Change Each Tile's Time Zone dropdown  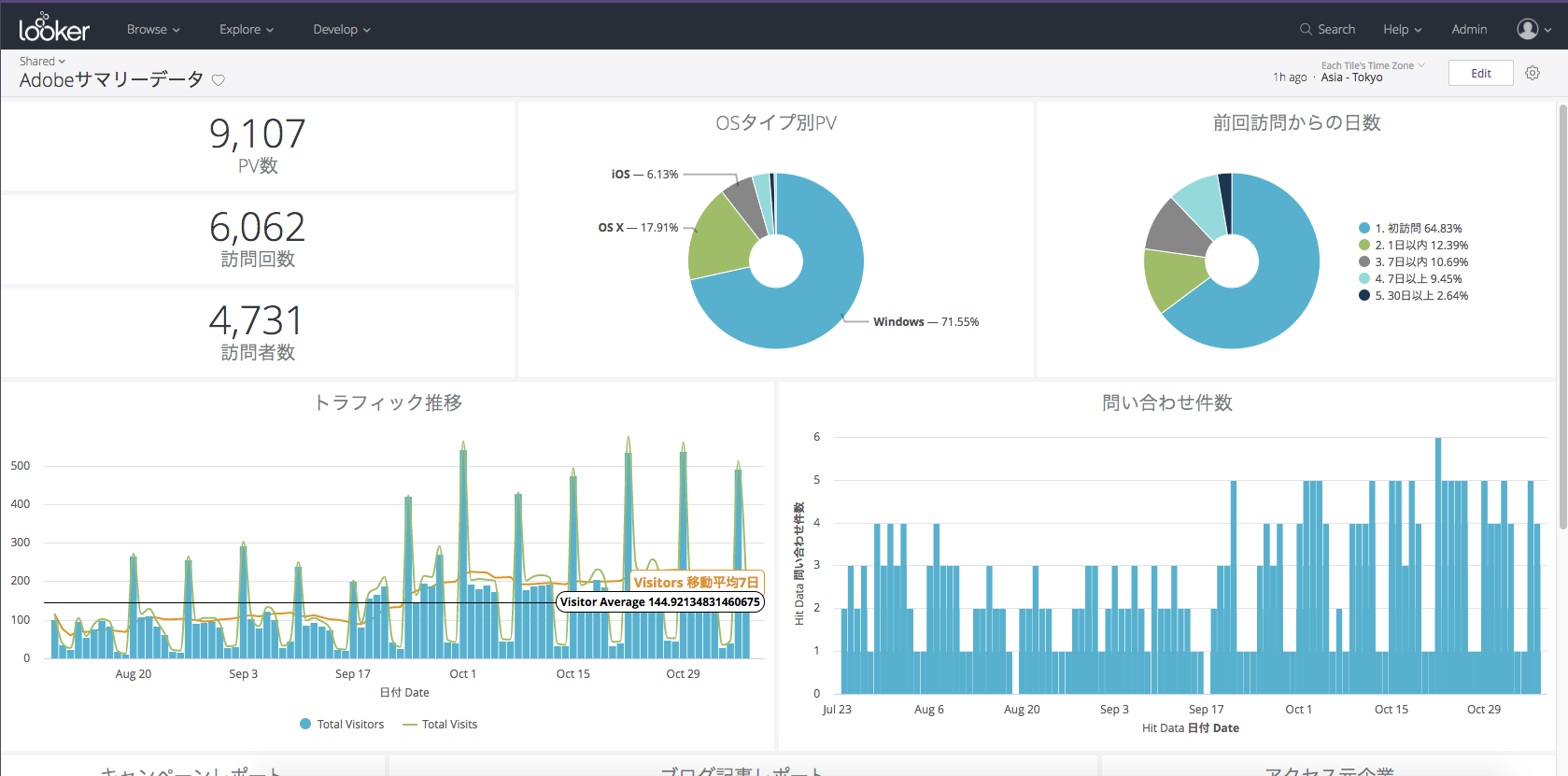click(1373, 65)
